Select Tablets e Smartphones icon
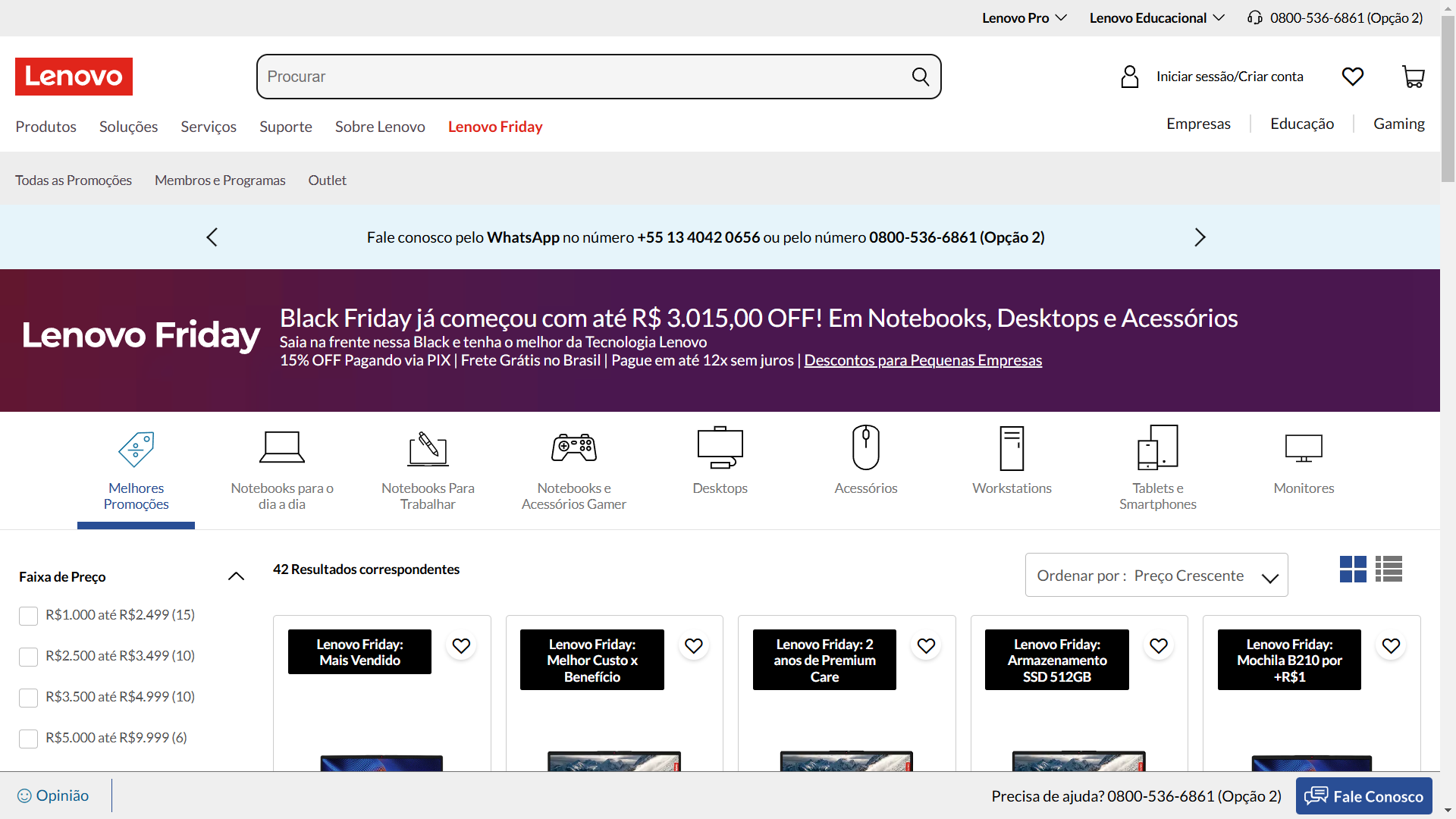 click(x=1158, y=447)
